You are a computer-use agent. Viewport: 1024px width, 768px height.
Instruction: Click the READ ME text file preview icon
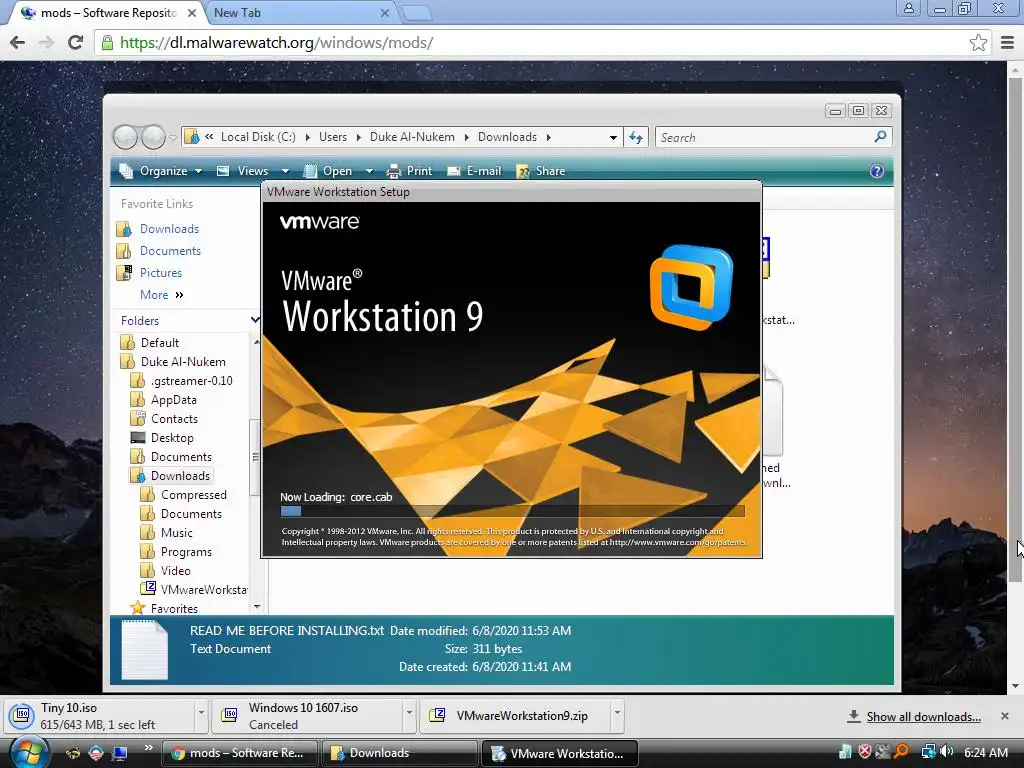click(x=144, y=650)
